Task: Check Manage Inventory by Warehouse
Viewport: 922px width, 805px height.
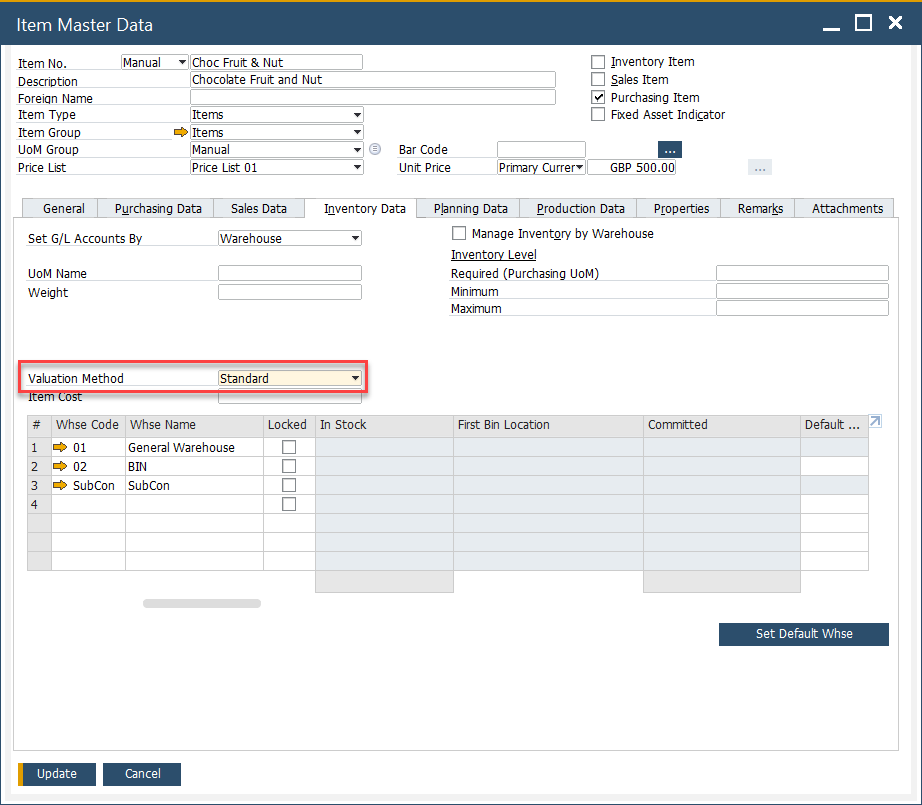Action: point(460,233)
